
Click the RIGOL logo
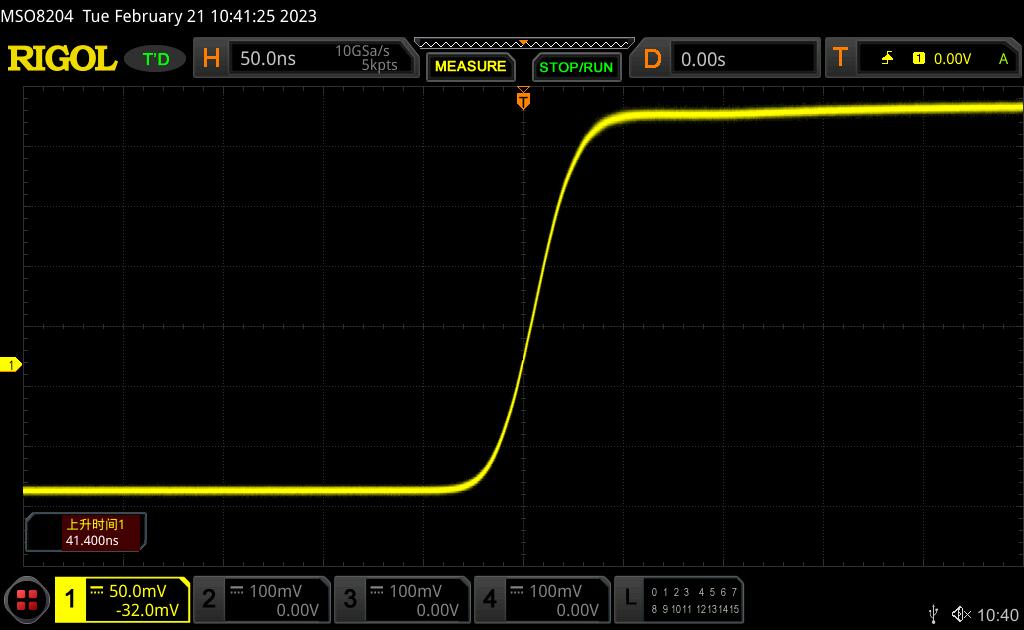tap(62, 59)
